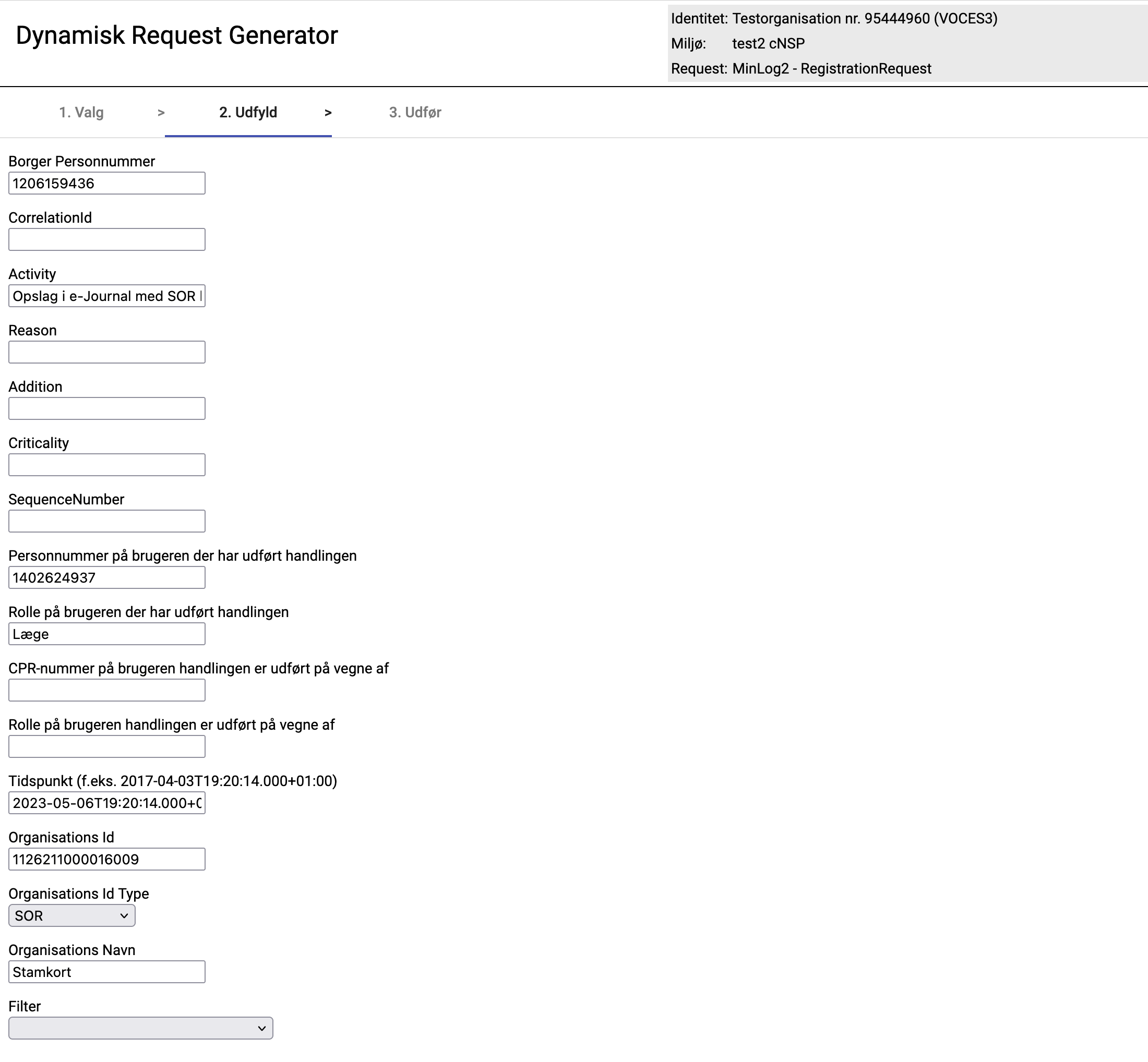This screenshot has height=1062, width=1148.
Task: Edit the user Personnummer field 1402624937
Action: pos(107,577)
